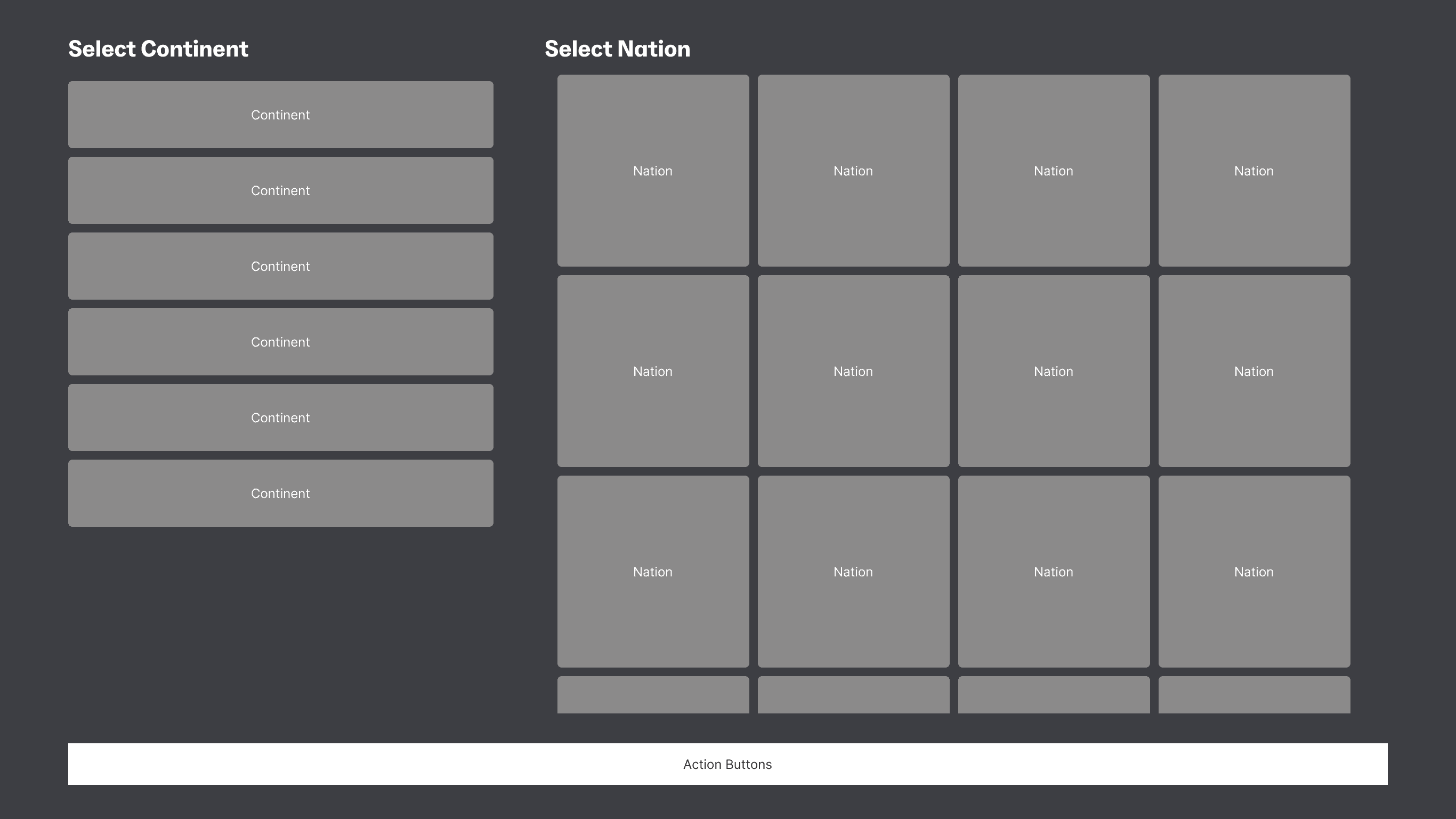Choose the second Continent button from top
The height and width of the screenshot is (819, 1456).
coord(280,190)
